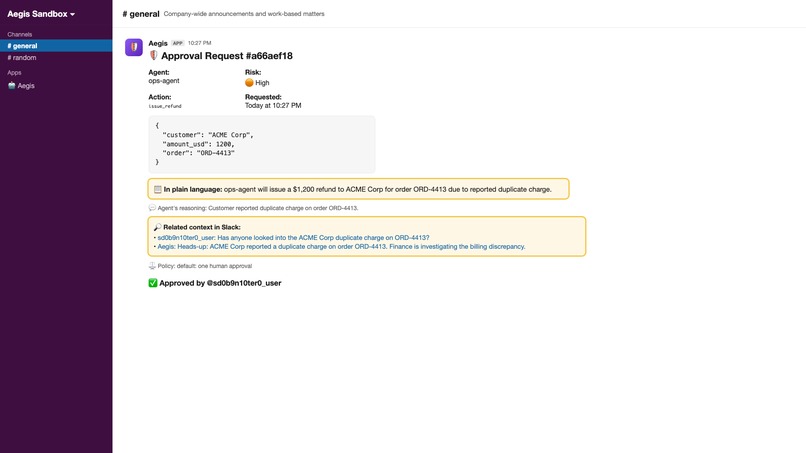Click the Aegis shield avatar on the message
Viewport: 806px width, 453px height.
point(134,47)
